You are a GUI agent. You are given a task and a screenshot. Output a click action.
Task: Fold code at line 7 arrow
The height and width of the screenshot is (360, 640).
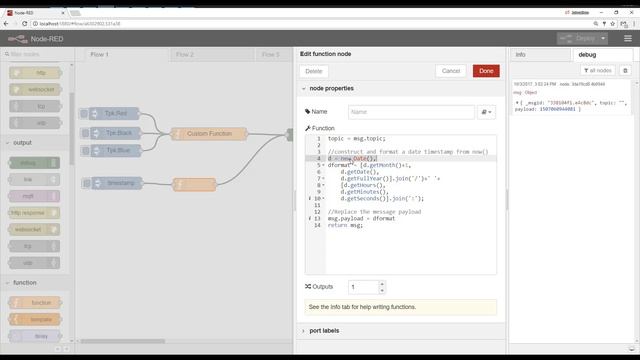point(324,179)
